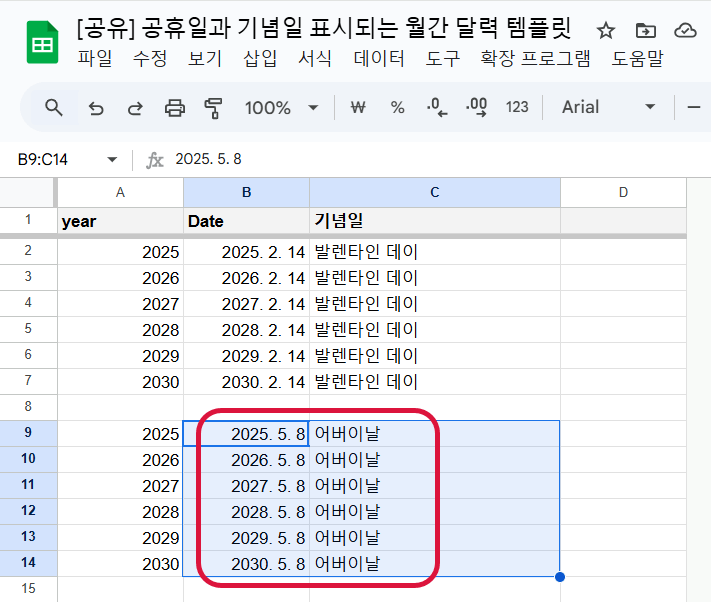Star this spreadsheet document

pos(605,31)
